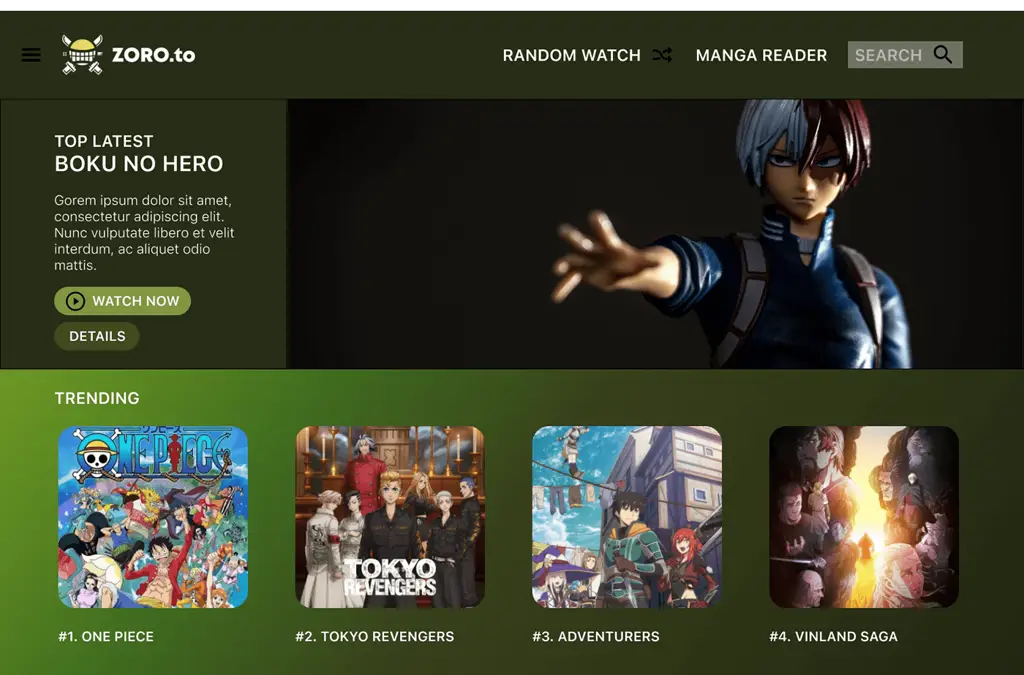1024x675 pixels.
Task: Click the '#1. ONE PIECE' title
Action: coord(106,636)
